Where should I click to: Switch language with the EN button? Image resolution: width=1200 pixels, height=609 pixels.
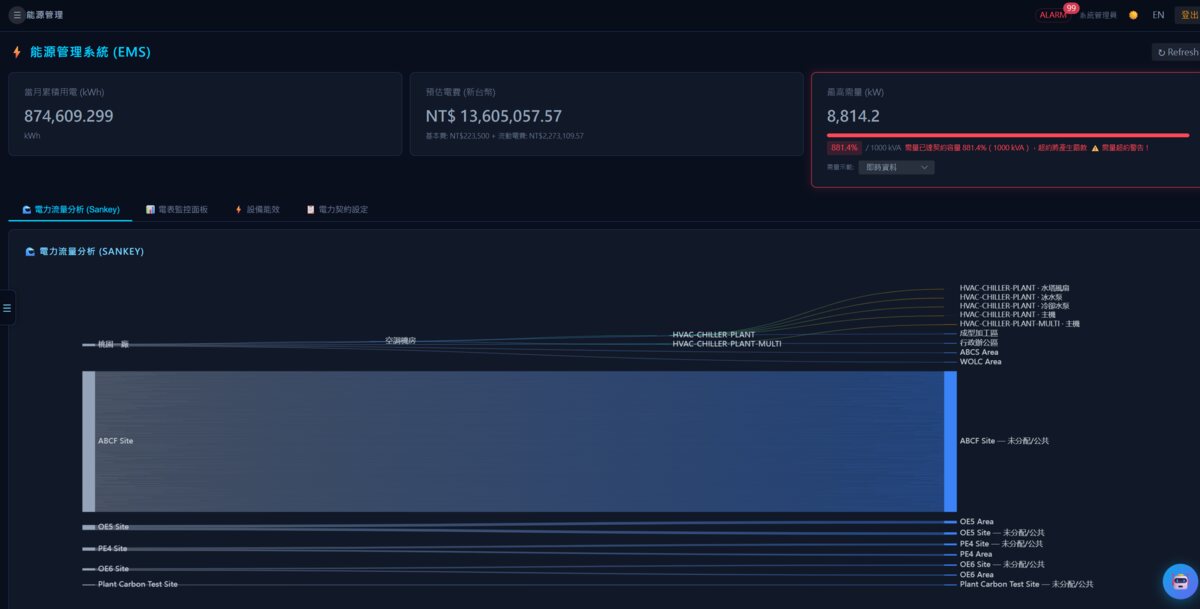pos(1158,15)
